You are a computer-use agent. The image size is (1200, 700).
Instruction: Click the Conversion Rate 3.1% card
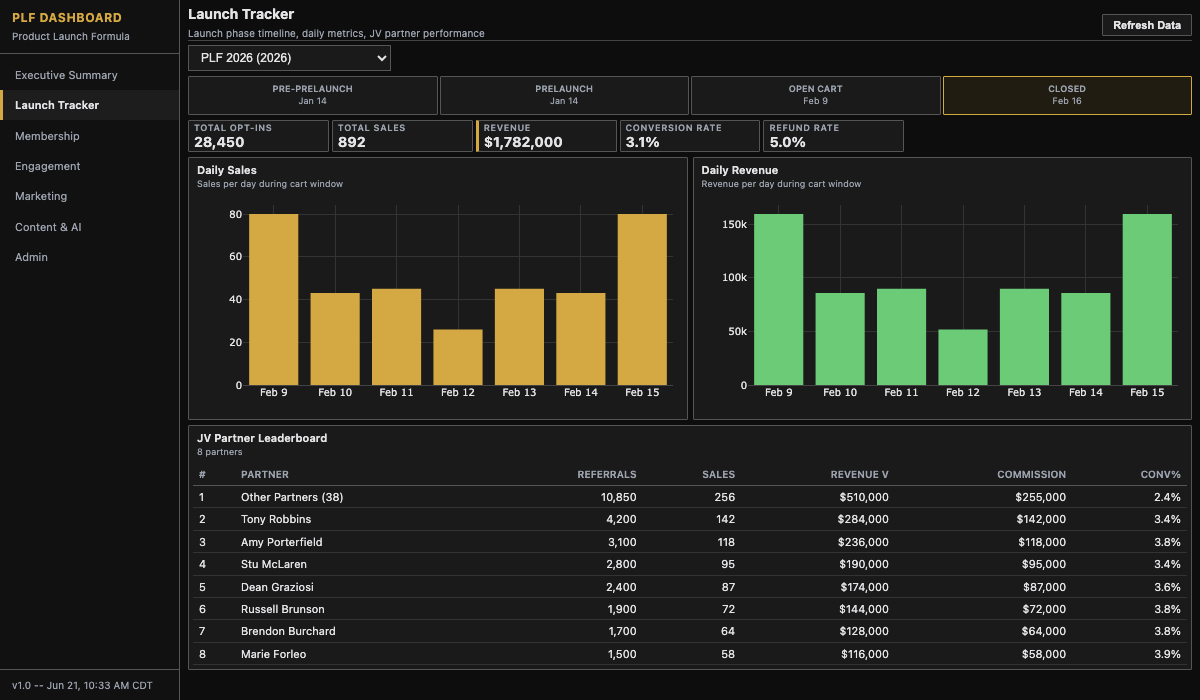(690, 136)
